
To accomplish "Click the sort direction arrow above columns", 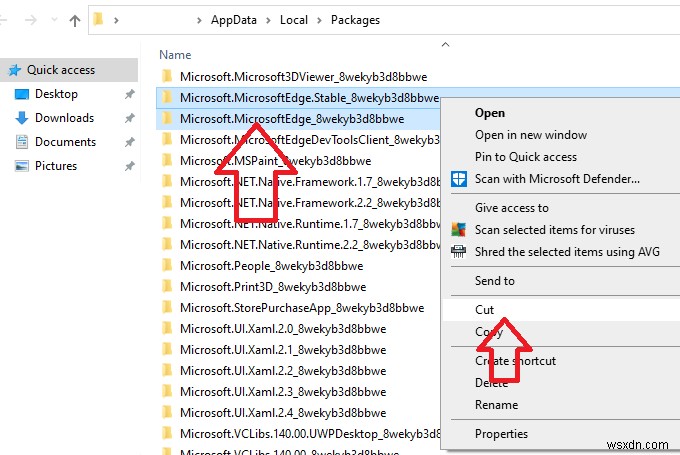I will (x=445, y=44).
